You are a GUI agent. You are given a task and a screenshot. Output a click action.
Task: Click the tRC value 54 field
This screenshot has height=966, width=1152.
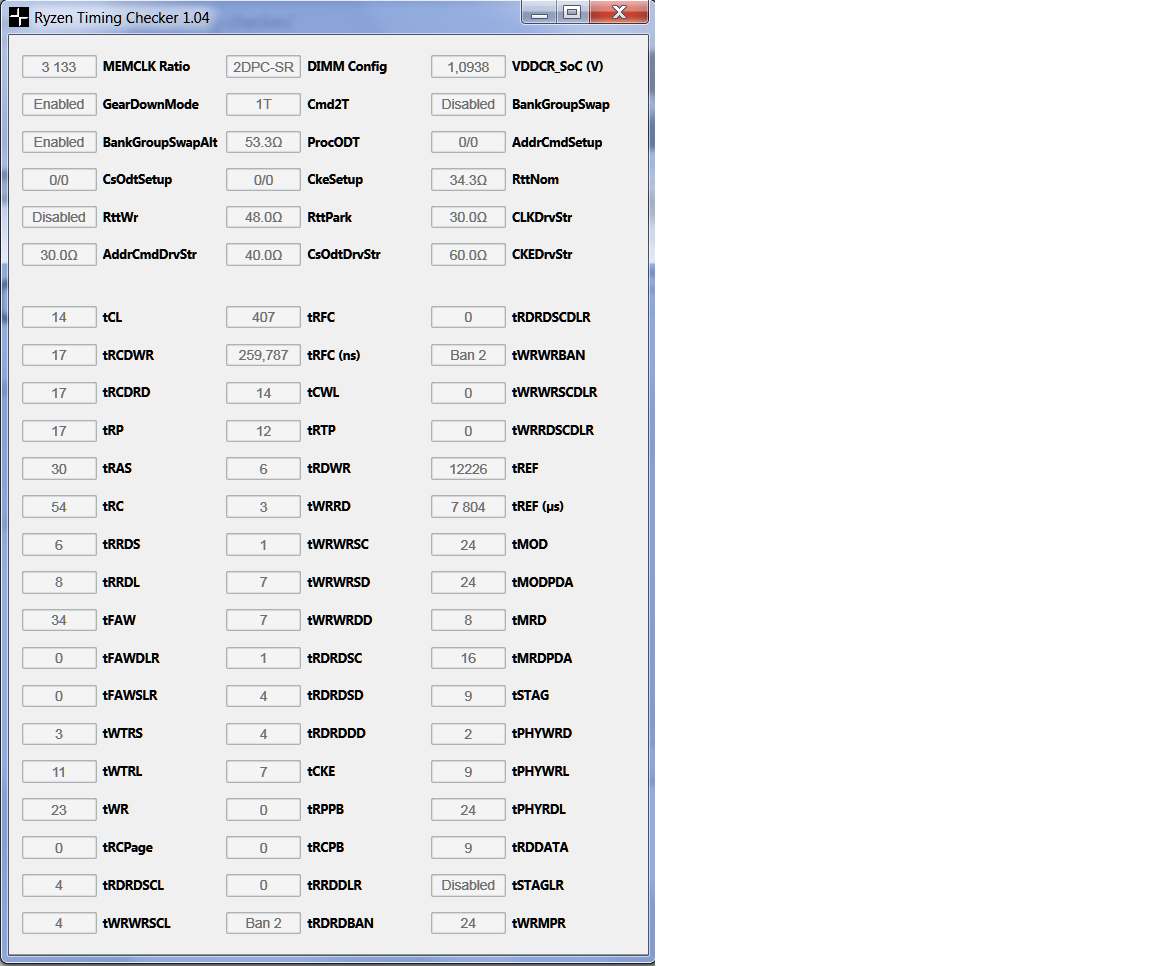pos(59,507)
